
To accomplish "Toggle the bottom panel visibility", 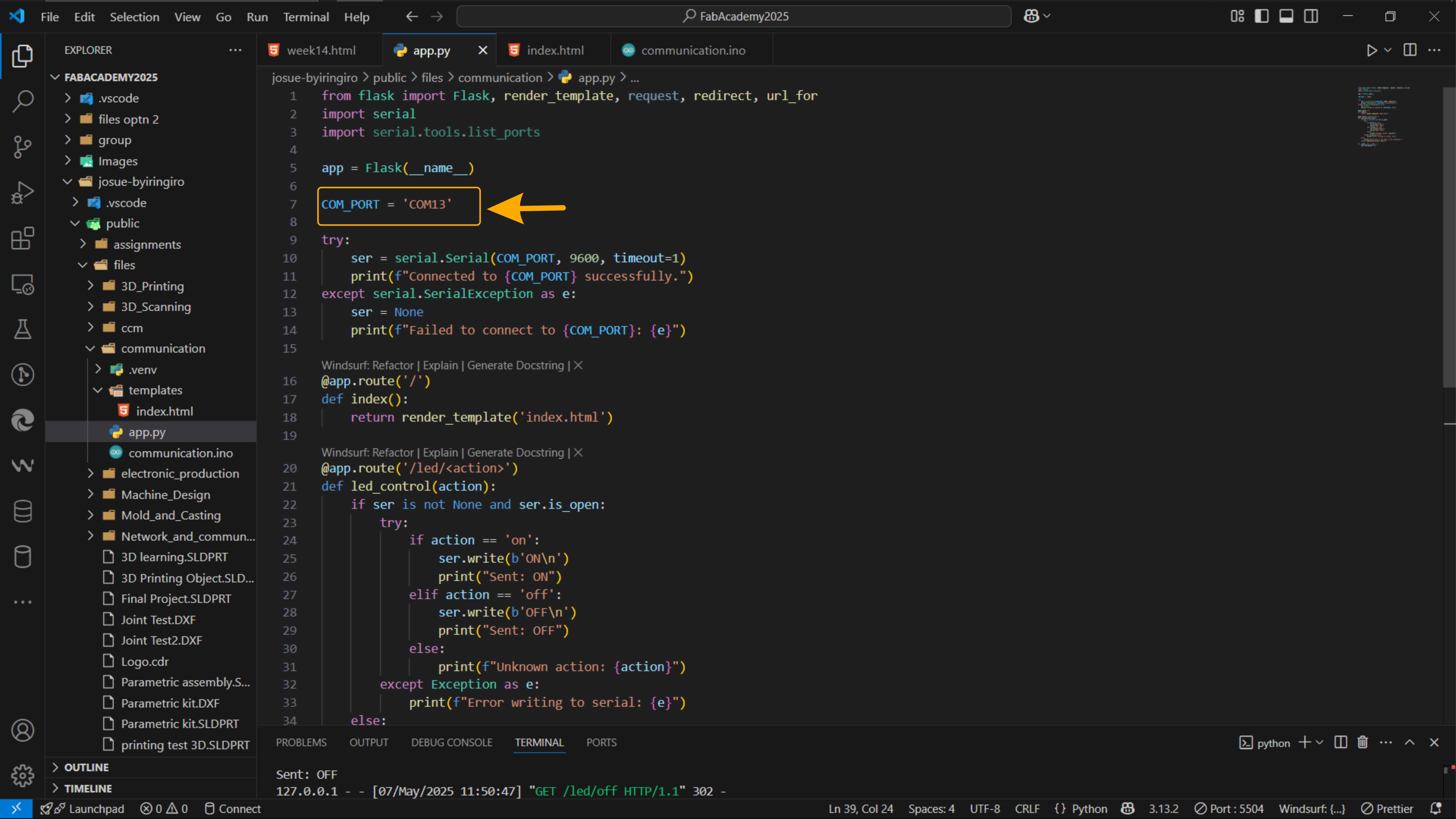I will pos(1286,16).
